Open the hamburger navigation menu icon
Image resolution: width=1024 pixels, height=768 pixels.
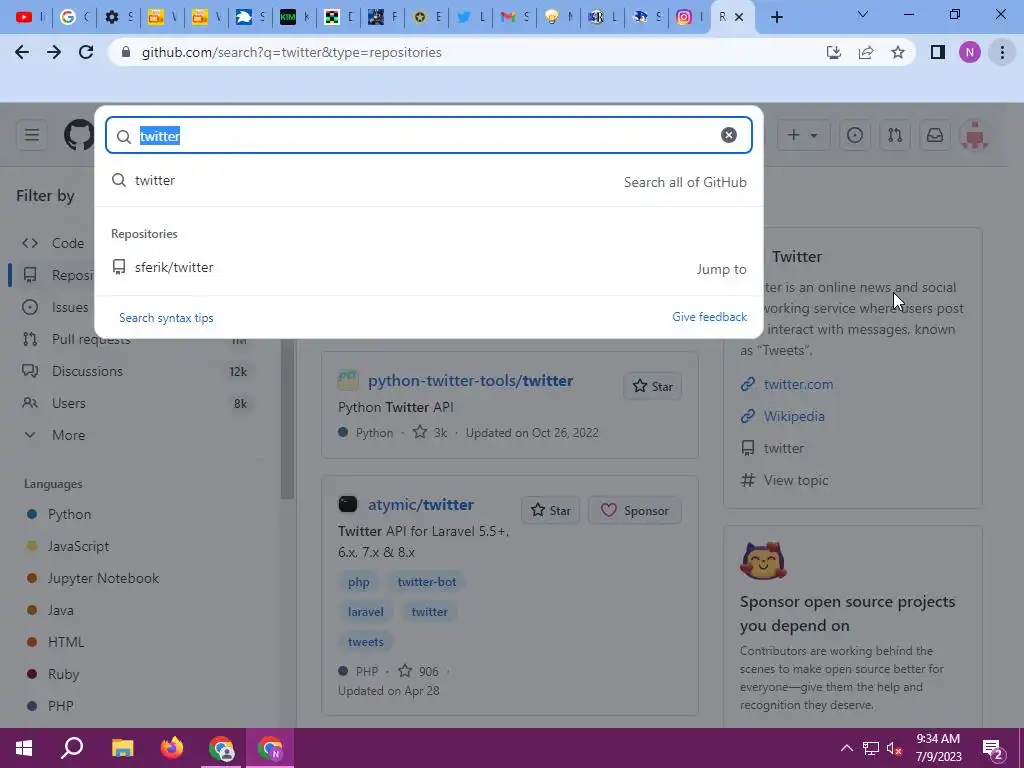31,135
